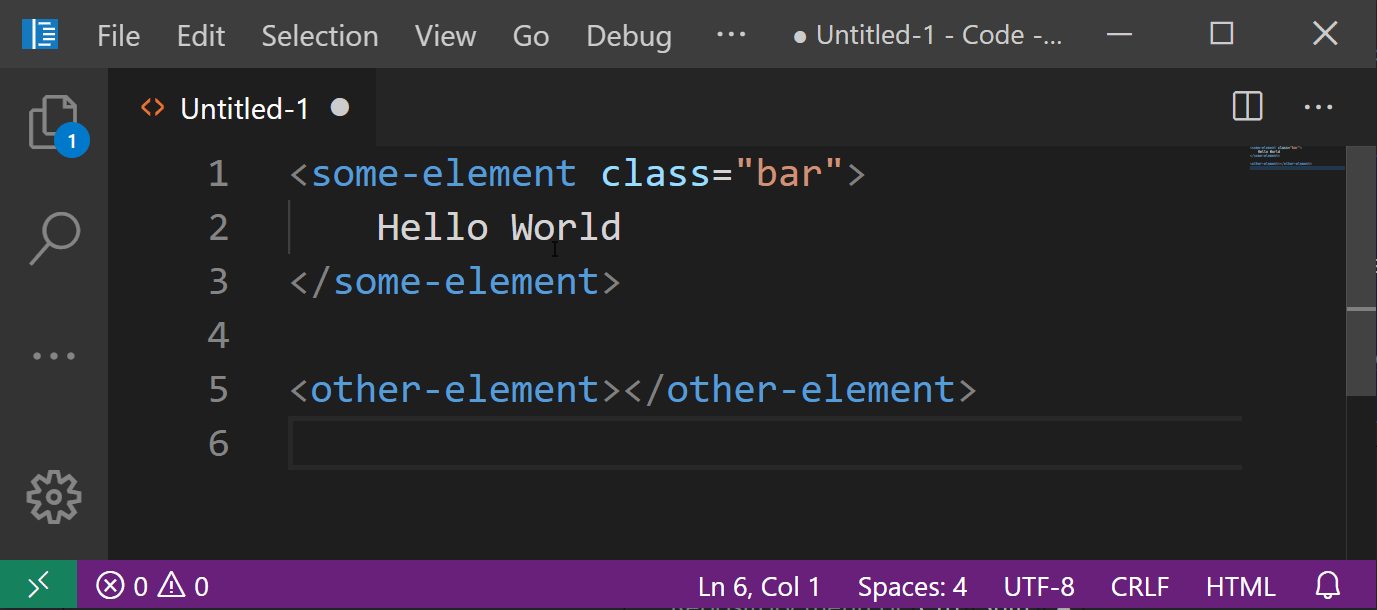Click the window title Untitled-1 - Code
This screenshot has height=610, width=1377.
click(927, 36)
